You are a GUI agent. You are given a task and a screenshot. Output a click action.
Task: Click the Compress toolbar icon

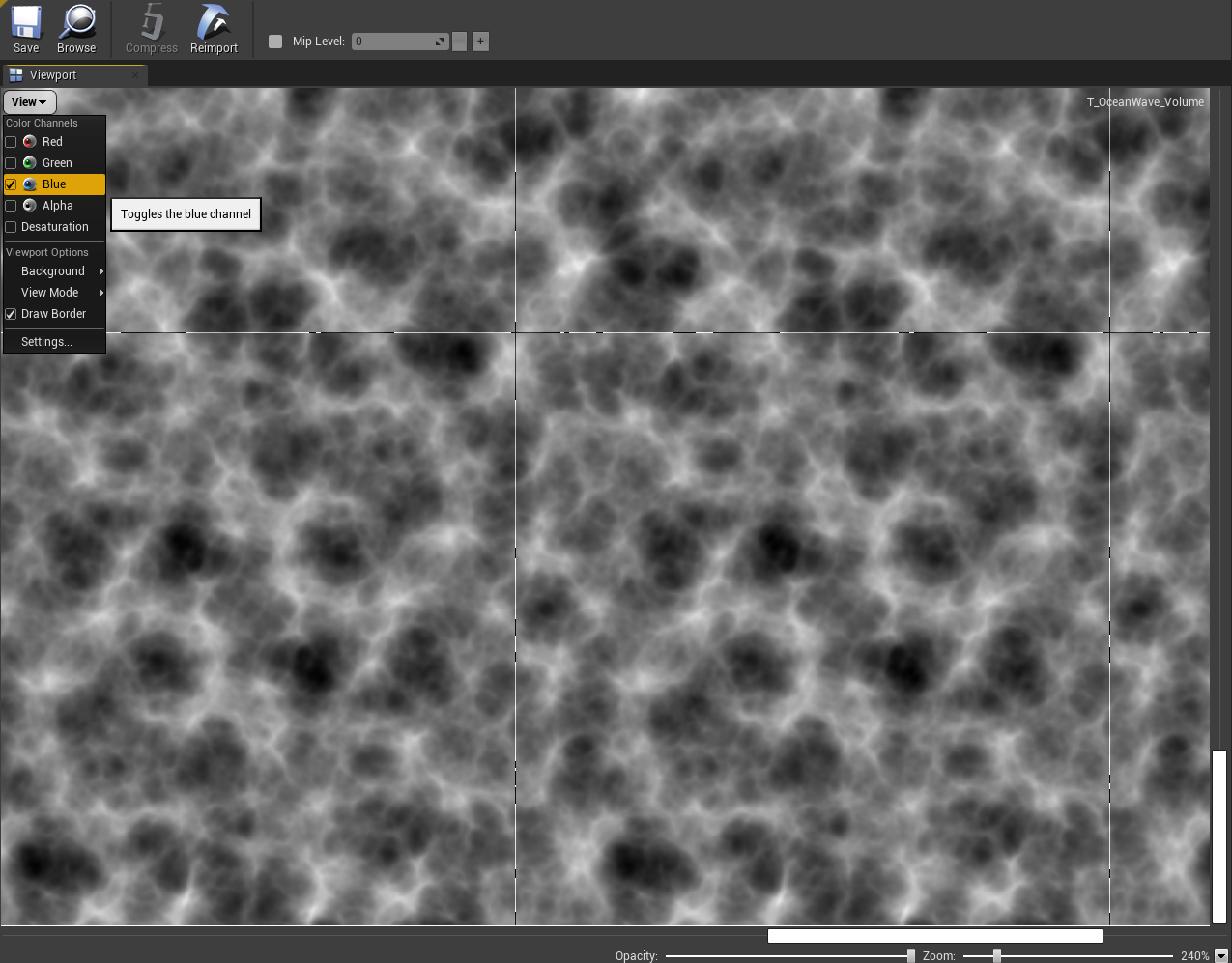click(152, 21)
